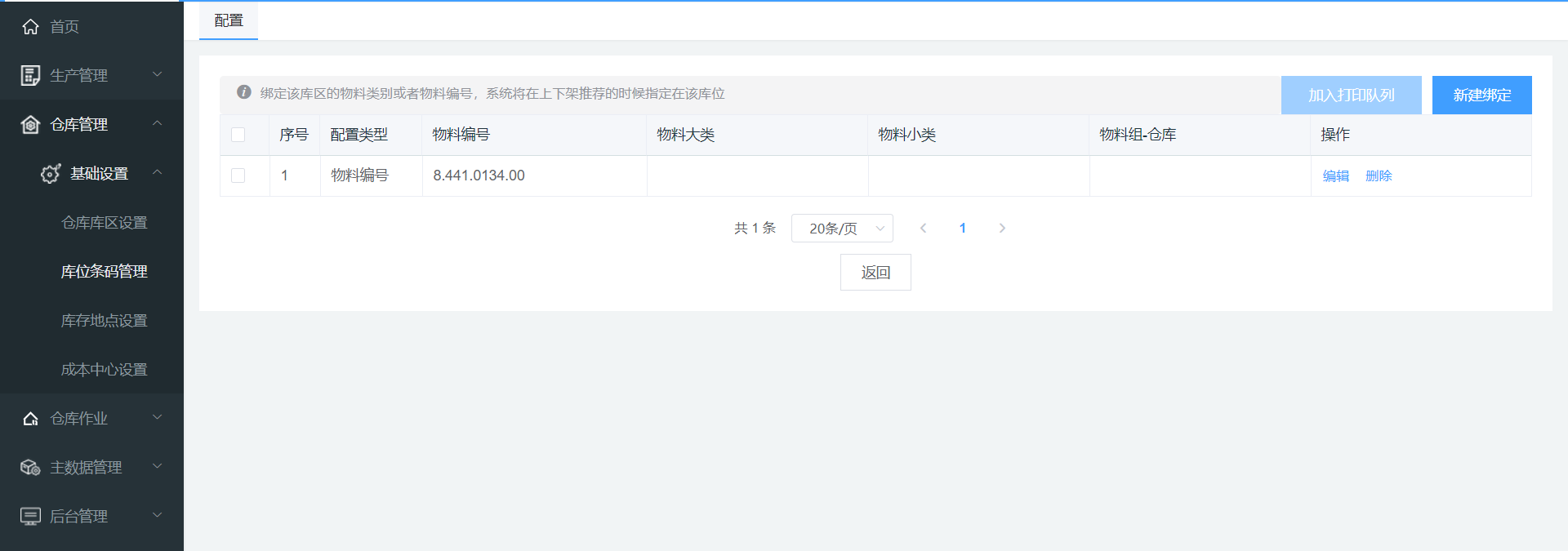1568x551 pixels.
Task: Delete the row via 删除 link
Action: tap(1379, 176)
